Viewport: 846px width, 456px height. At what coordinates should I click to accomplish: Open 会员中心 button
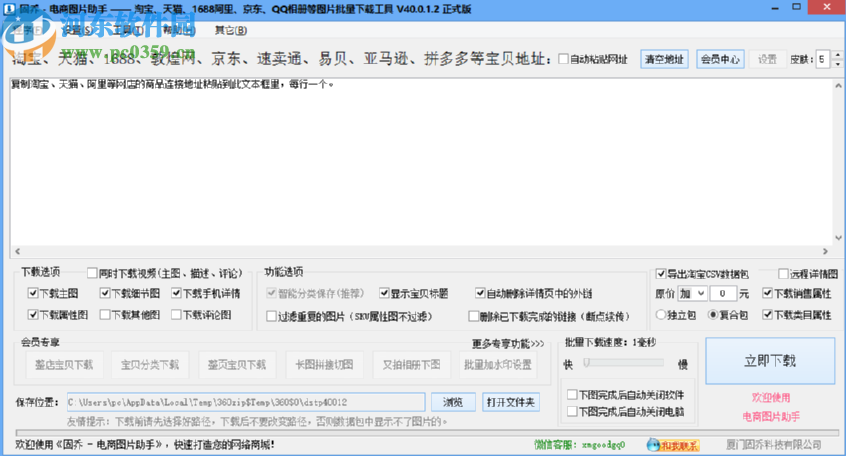(x=720, y=59)
